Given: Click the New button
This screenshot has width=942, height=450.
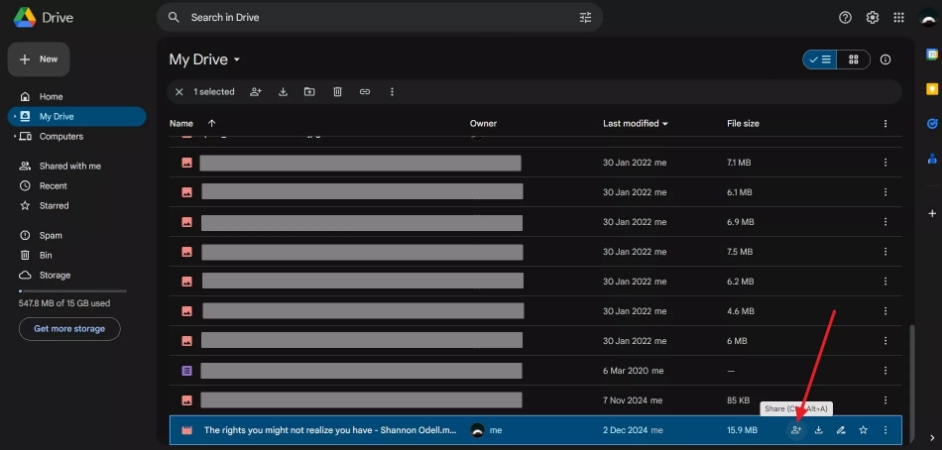Looking at the screenshot, I should (39, 60).
